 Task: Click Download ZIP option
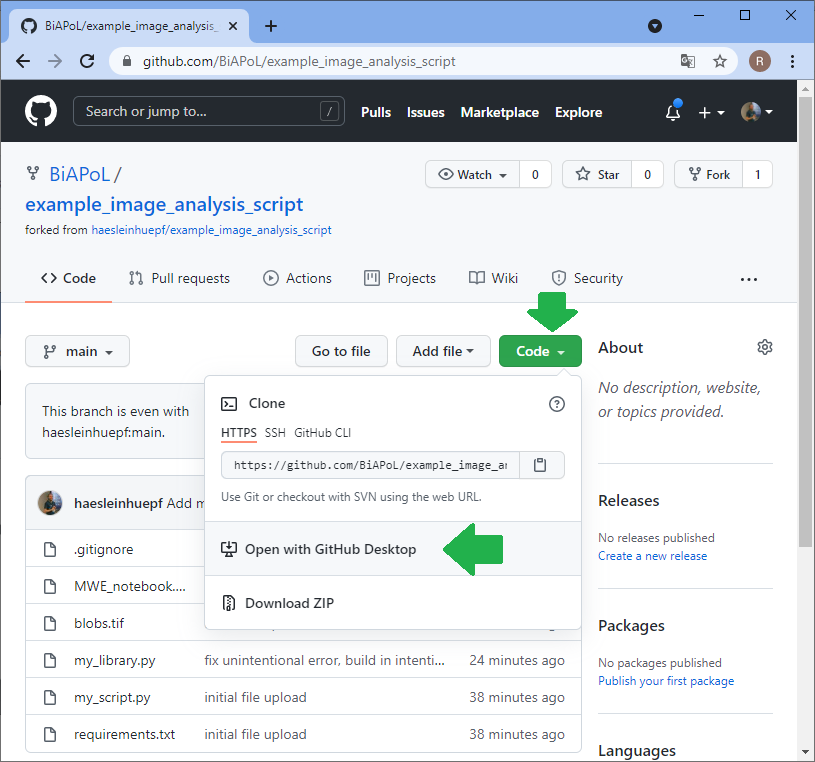[289, 603]
